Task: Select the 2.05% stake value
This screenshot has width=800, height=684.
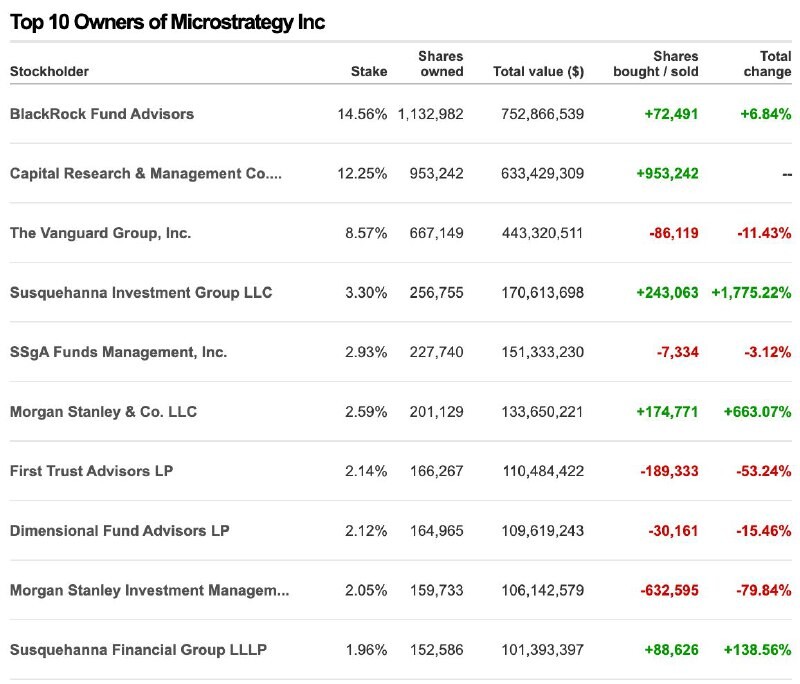Action: pyautogui.click(x=366, y=590)
